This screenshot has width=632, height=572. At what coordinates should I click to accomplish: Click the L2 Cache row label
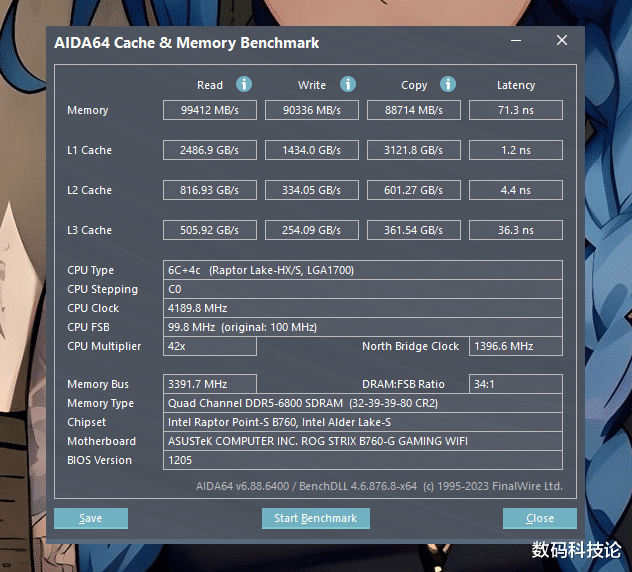89,190
